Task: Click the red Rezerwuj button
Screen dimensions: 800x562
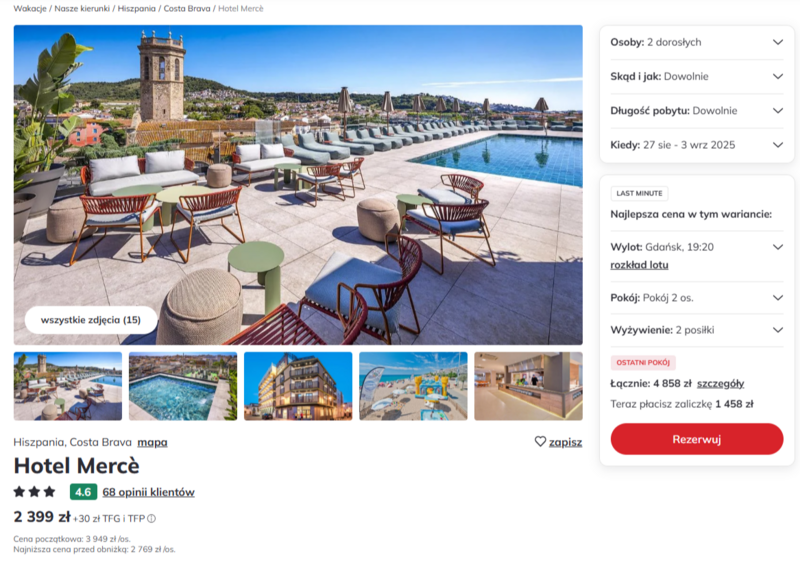Action: [697, 439]
